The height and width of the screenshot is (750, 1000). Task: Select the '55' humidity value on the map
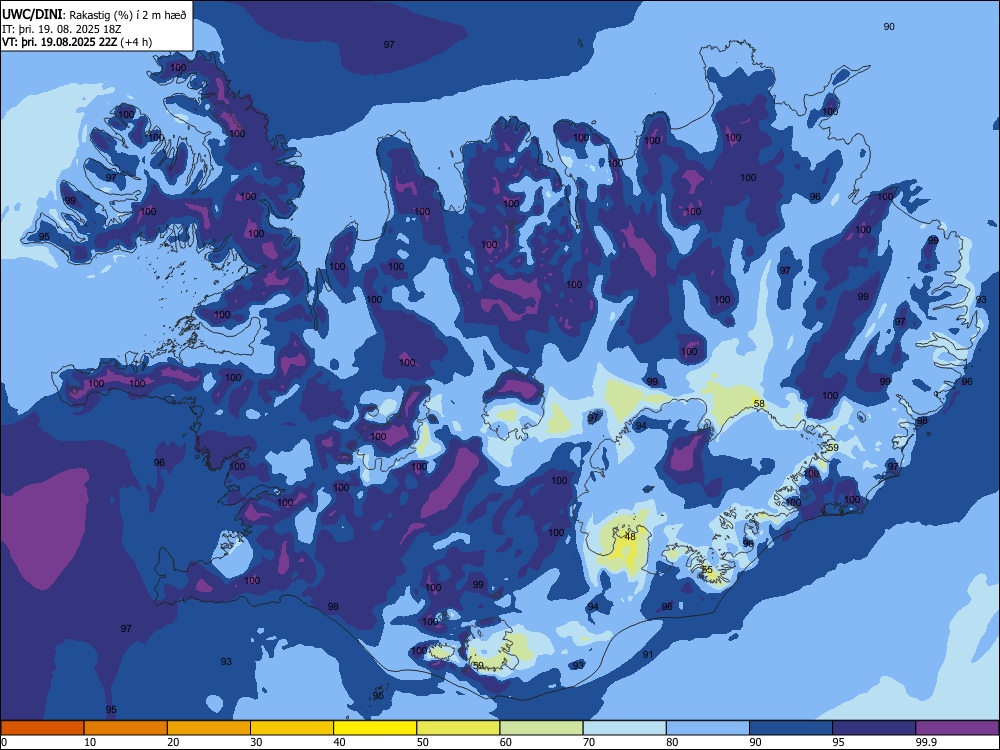[707, 570]
